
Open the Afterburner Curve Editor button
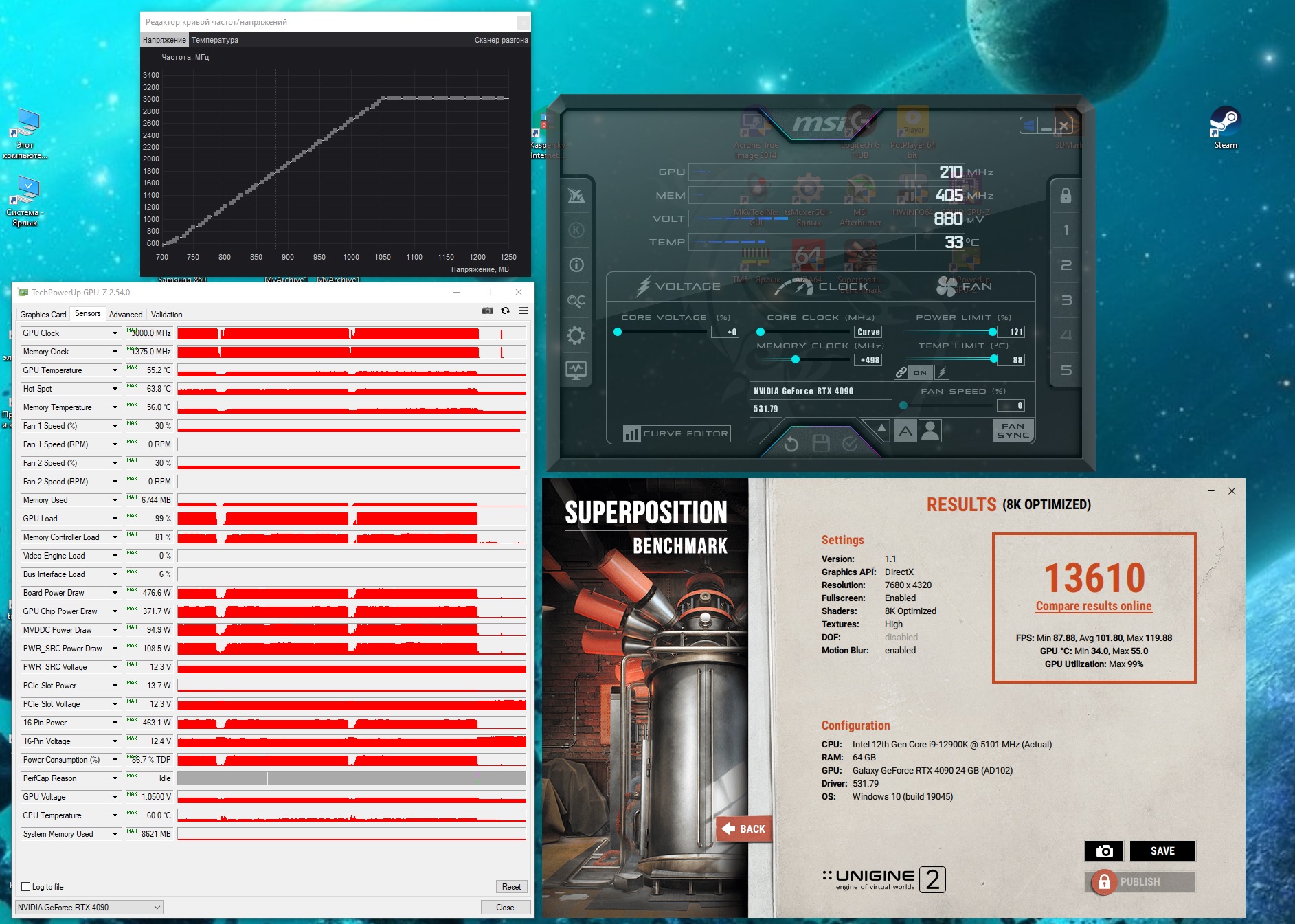[677, 433]
